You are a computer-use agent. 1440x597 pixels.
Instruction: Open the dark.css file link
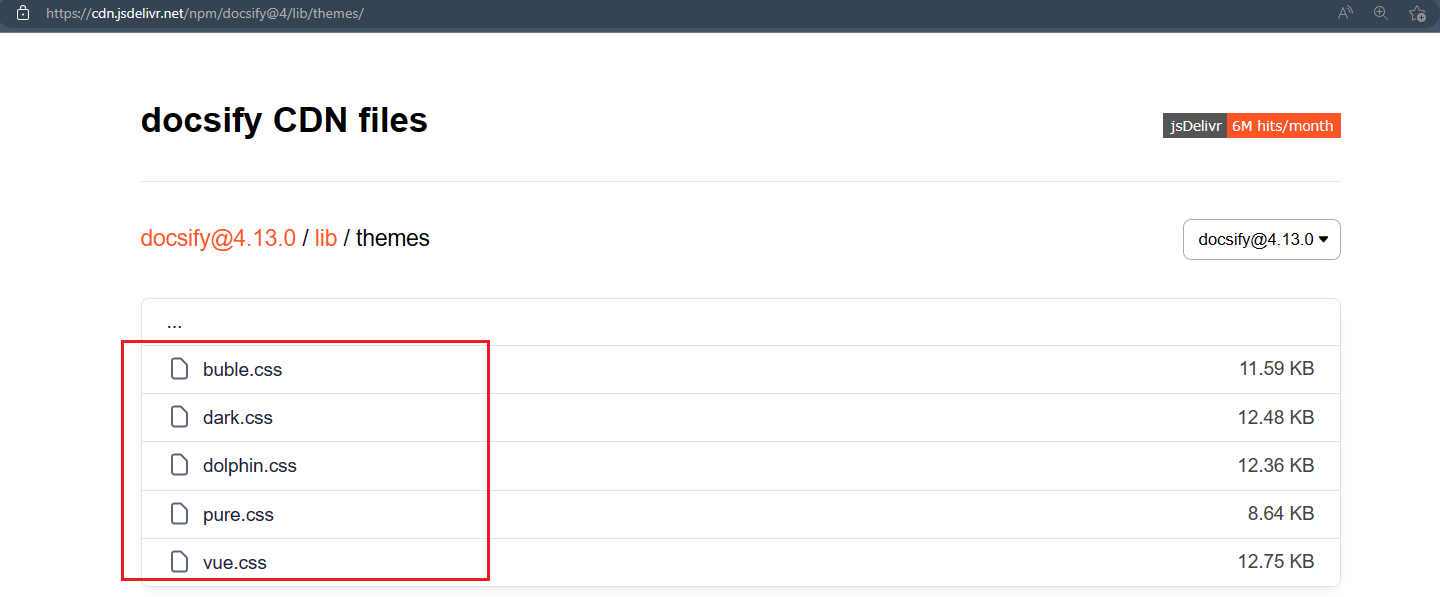pyautogui.click(x=237, y=417)
